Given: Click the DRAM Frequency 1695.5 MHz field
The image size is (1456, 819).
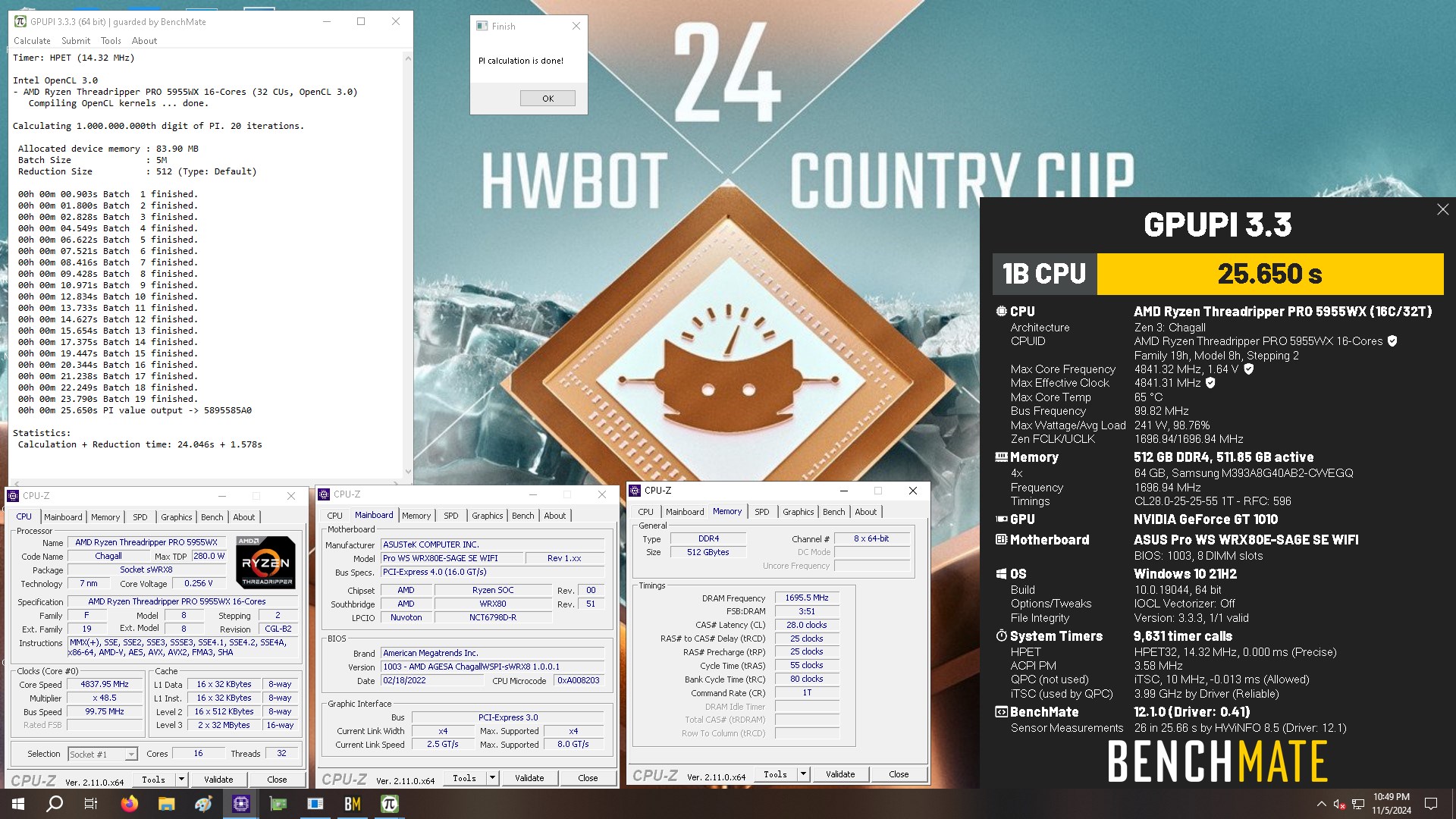Looking at the screenshot, I should (807, 598).
